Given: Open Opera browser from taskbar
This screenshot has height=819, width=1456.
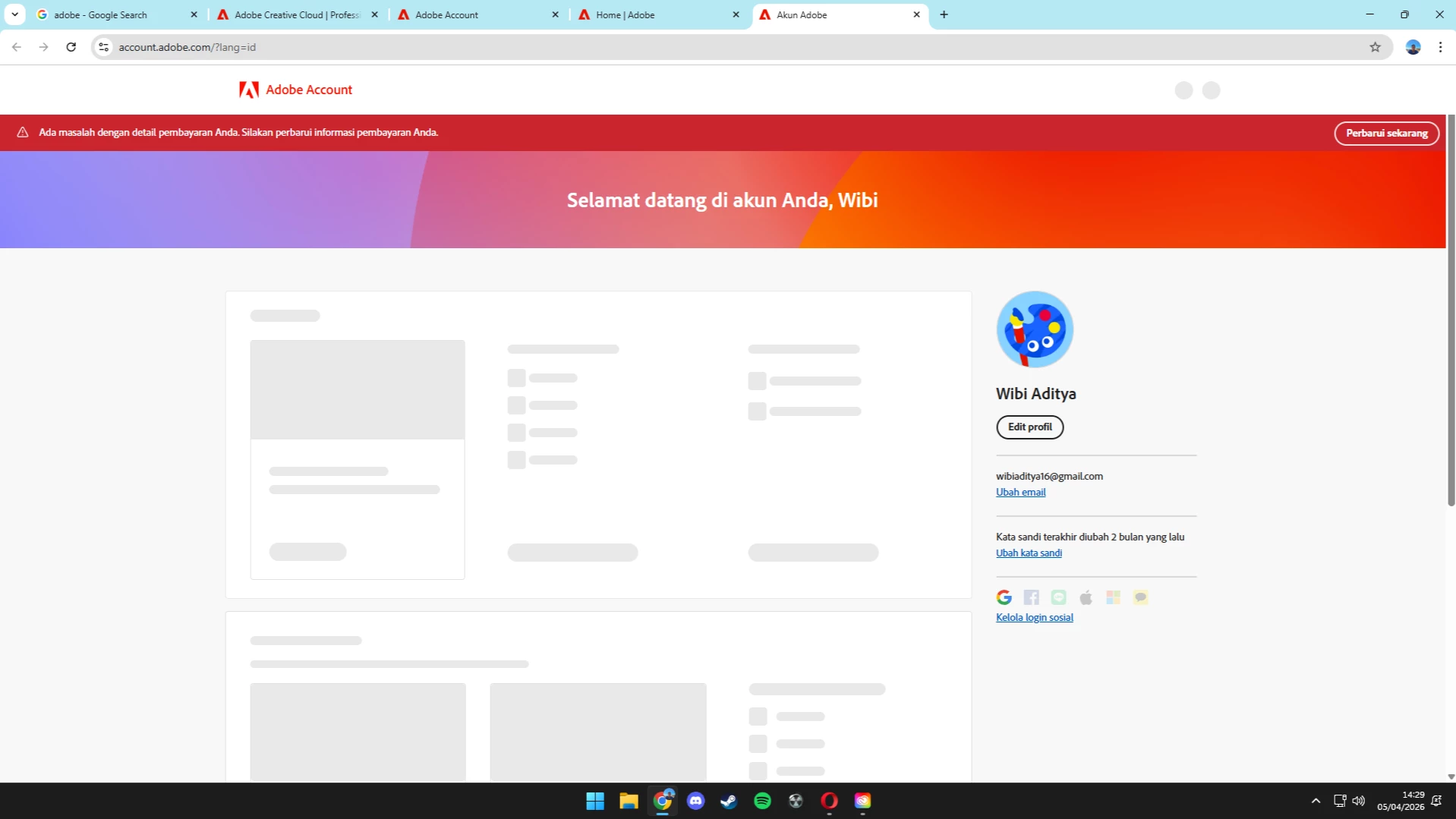Looking at the screenshot, I should click(829, 801).
